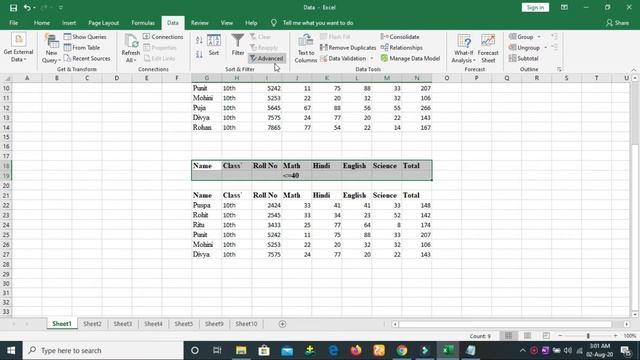This screenshot has height=360, width=640.
Task: Open the File tab
Action: (x=13, y=23)
